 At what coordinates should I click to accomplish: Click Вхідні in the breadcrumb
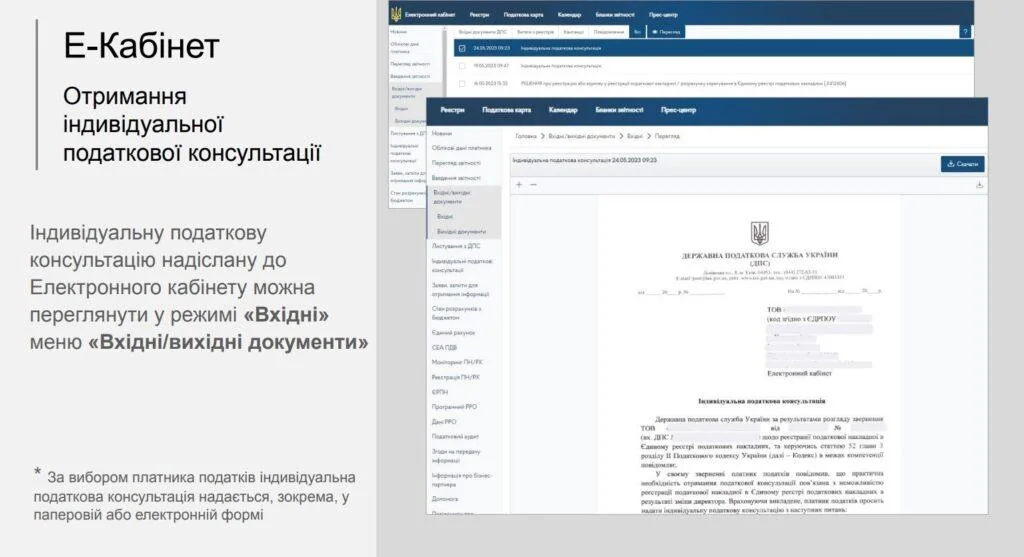click(635, 136)
